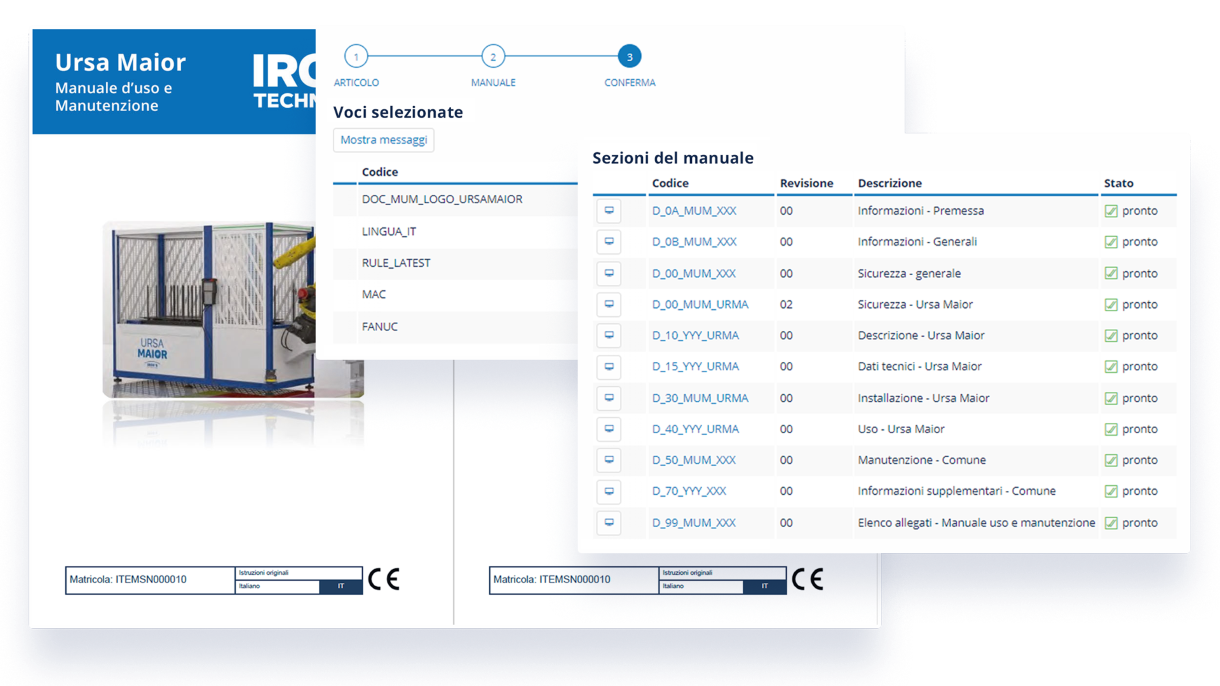Open the monitor icon for row D_70_YYY_XXX

tap(609, 491)
